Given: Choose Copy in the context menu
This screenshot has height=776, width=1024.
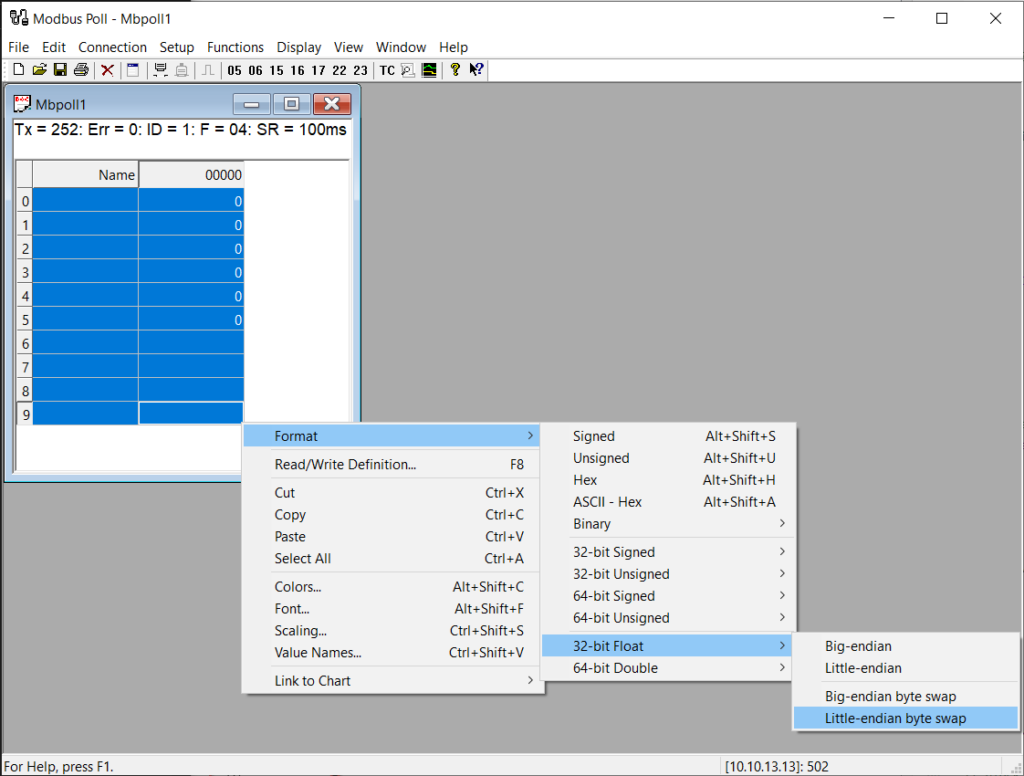Looking at the screenshot, I should click(391, 515).
